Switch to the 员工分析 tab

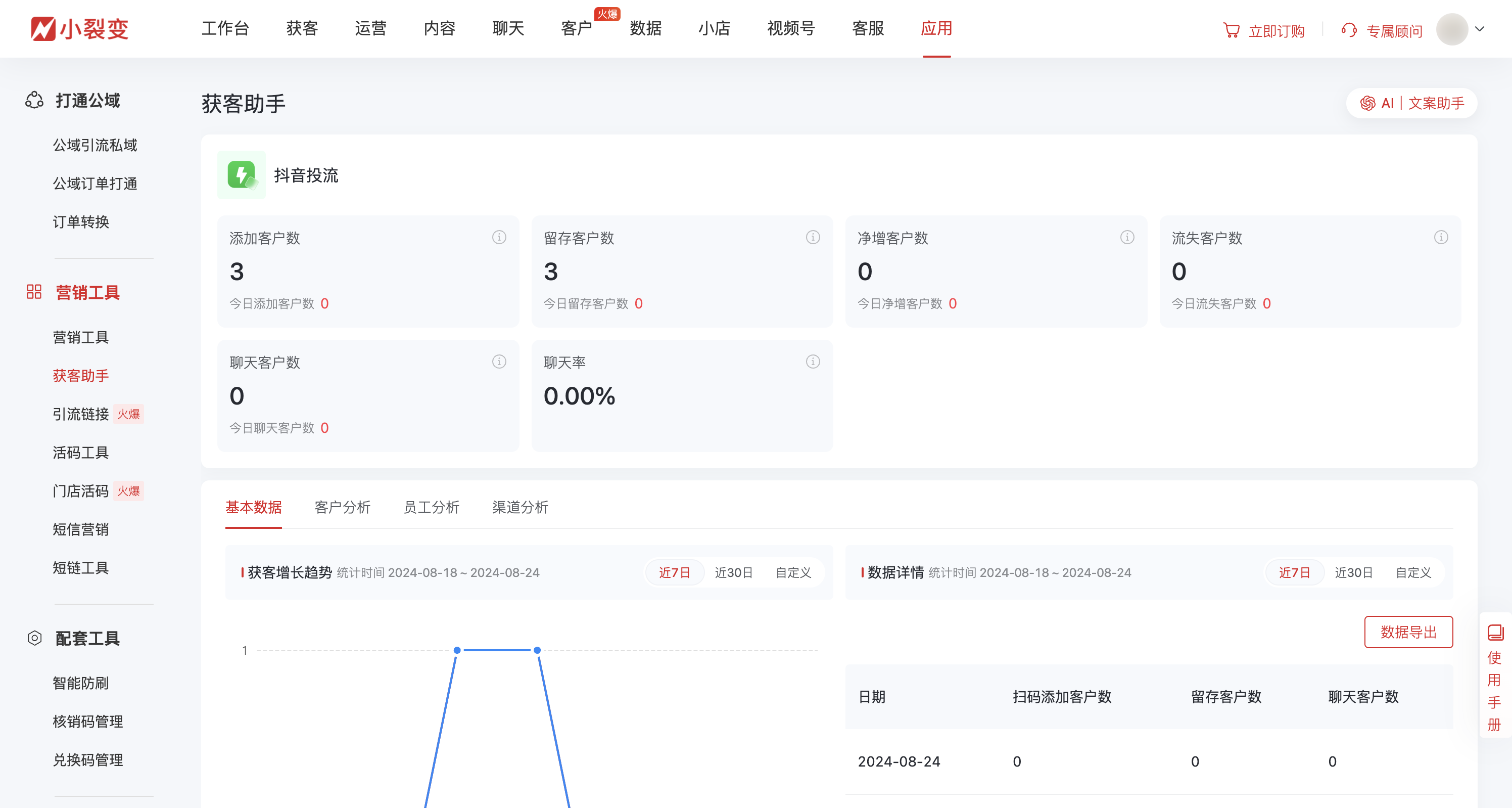[x=431, y=507]
